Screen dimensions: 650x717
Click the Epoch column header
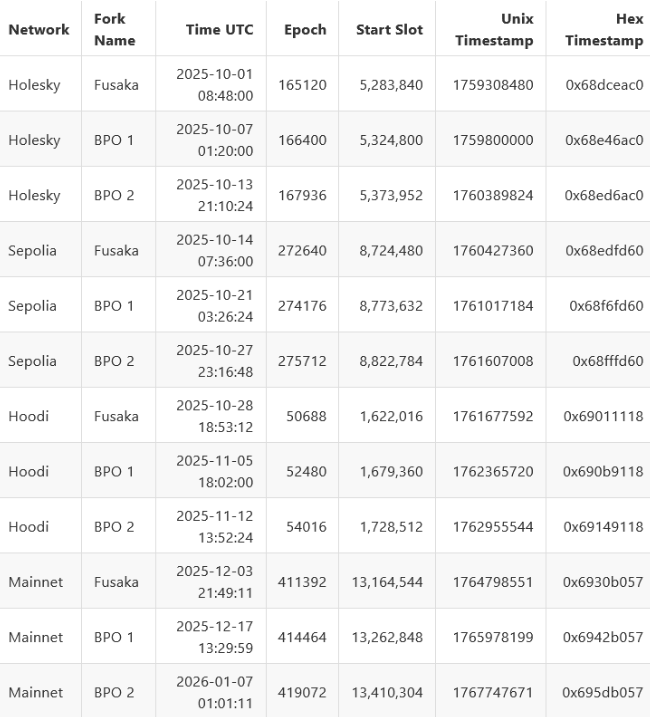(304, 29)
